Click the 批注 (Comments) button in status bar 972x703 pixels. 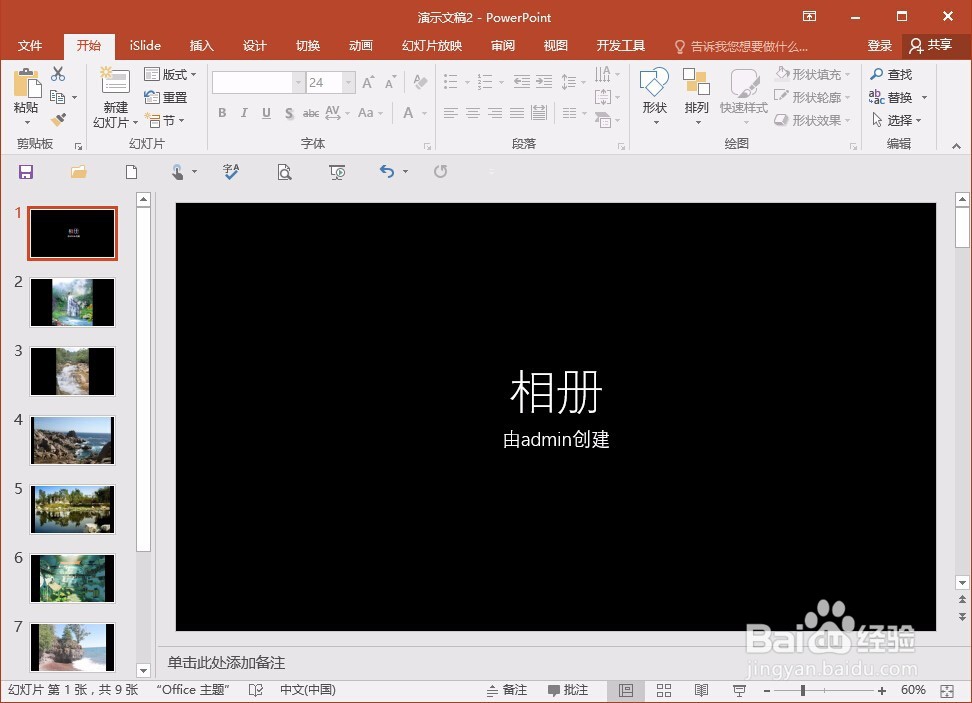[569, 690]
